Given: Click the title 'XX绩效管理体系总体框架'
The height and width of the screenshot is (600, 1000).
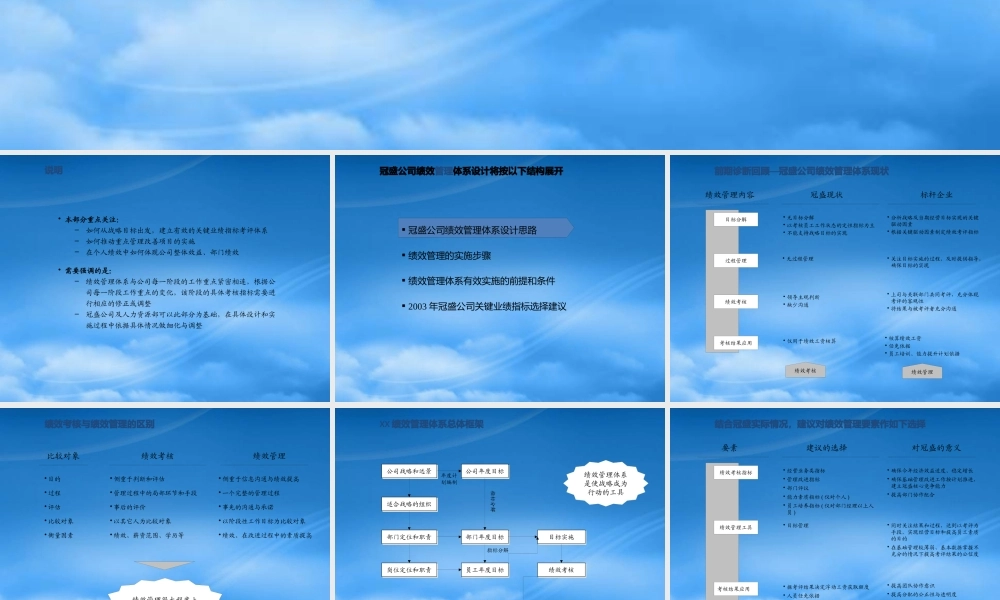Looking at the screenshot, I should (431, 424).
